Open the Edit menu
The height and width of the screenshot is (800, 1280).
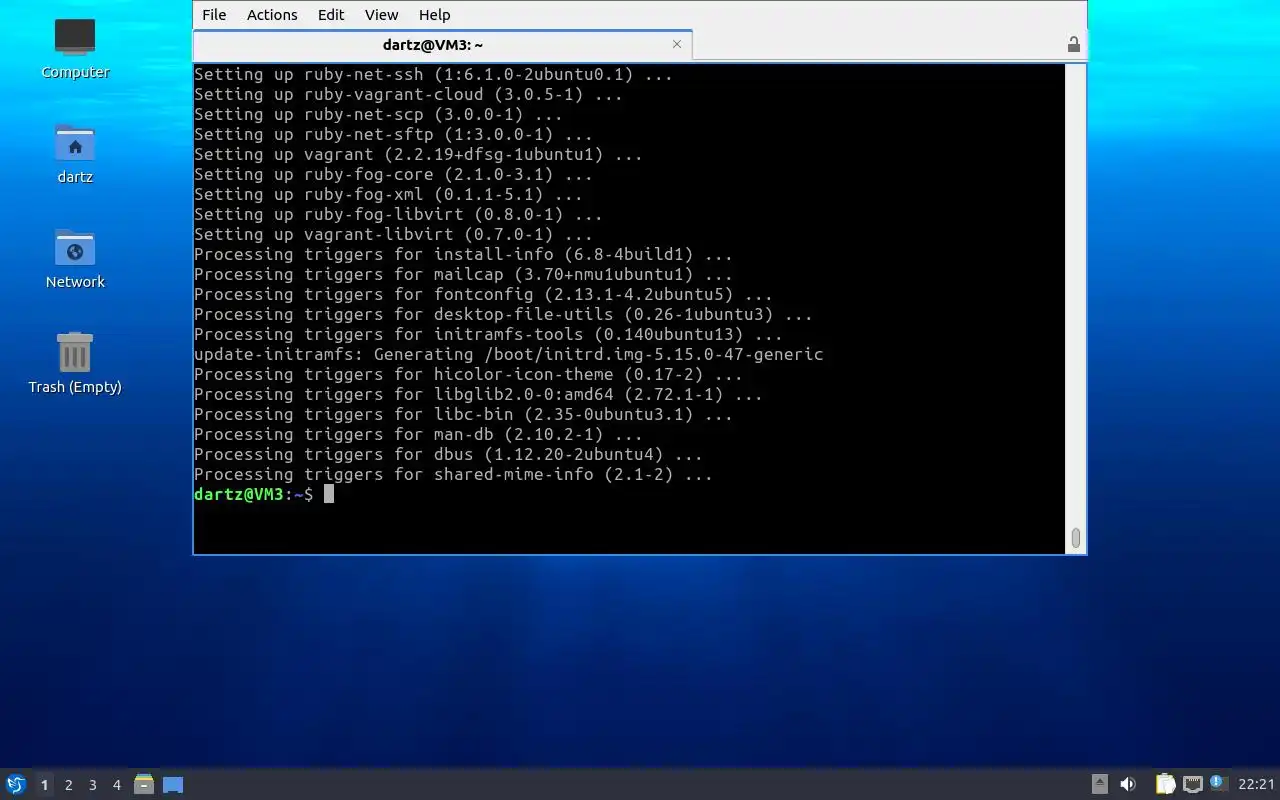pos(331,15)
